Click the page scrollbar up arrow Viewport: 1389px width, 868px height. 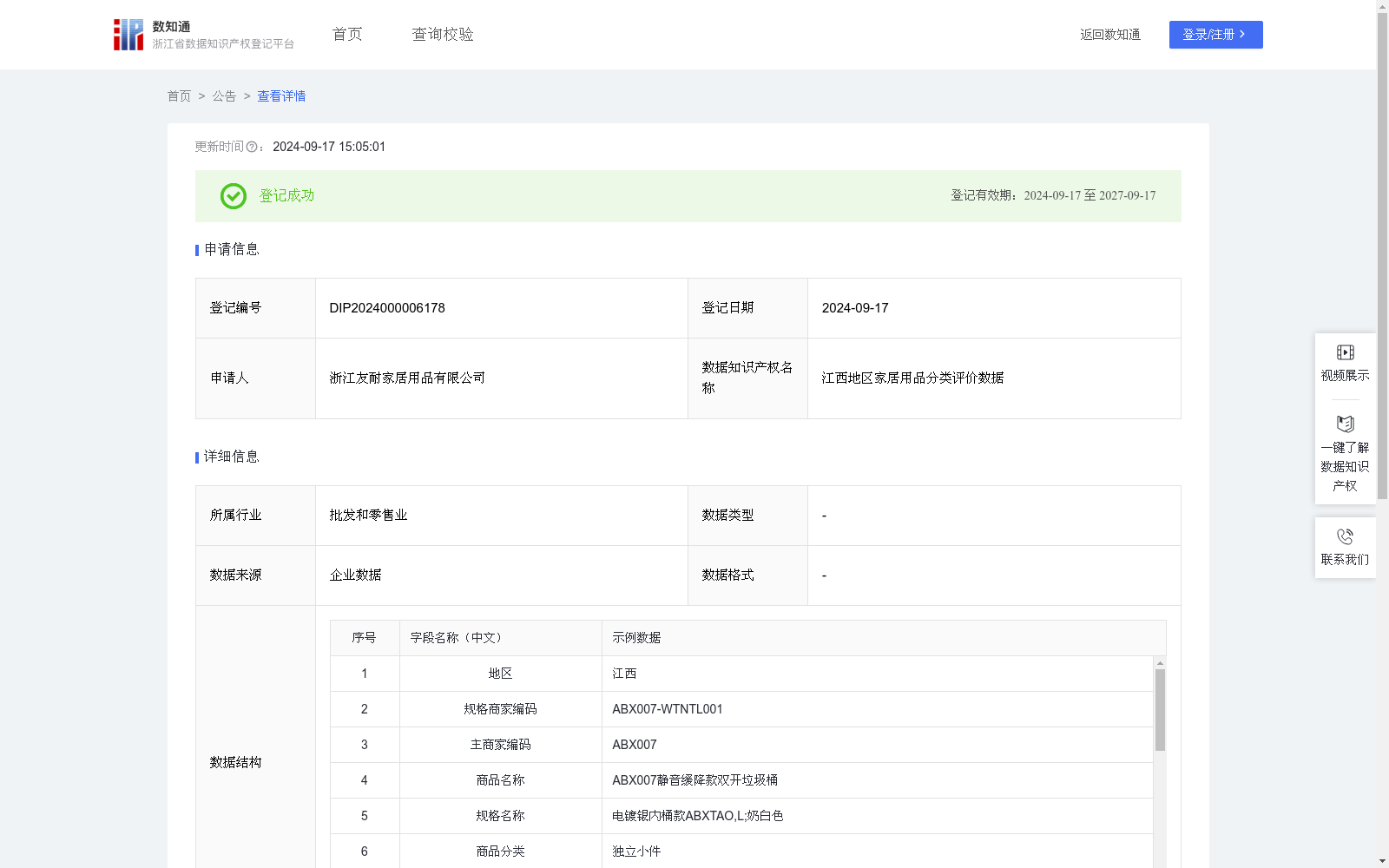(1382, 6)
